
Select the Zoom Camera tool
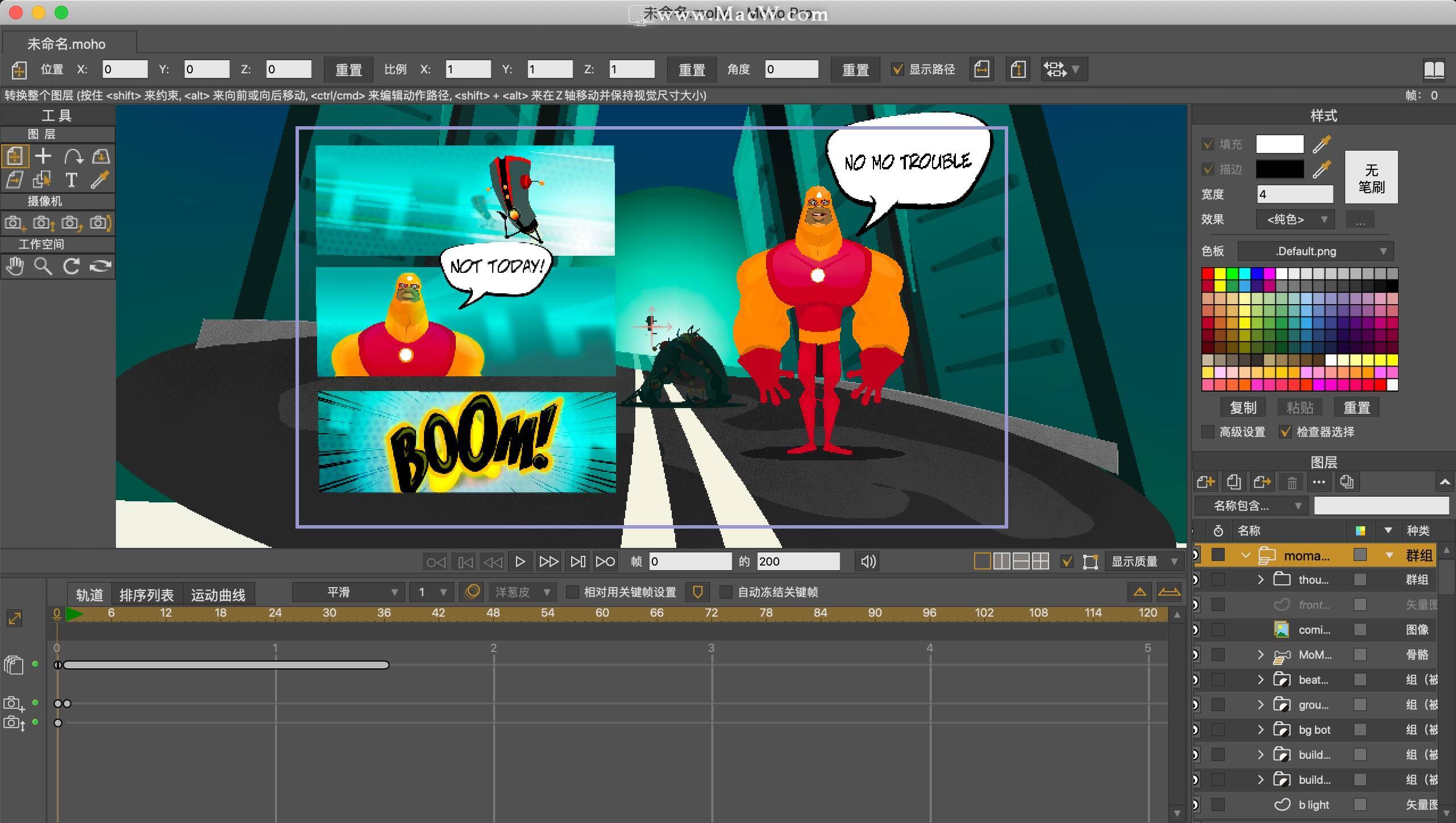(x=43, y=223)
